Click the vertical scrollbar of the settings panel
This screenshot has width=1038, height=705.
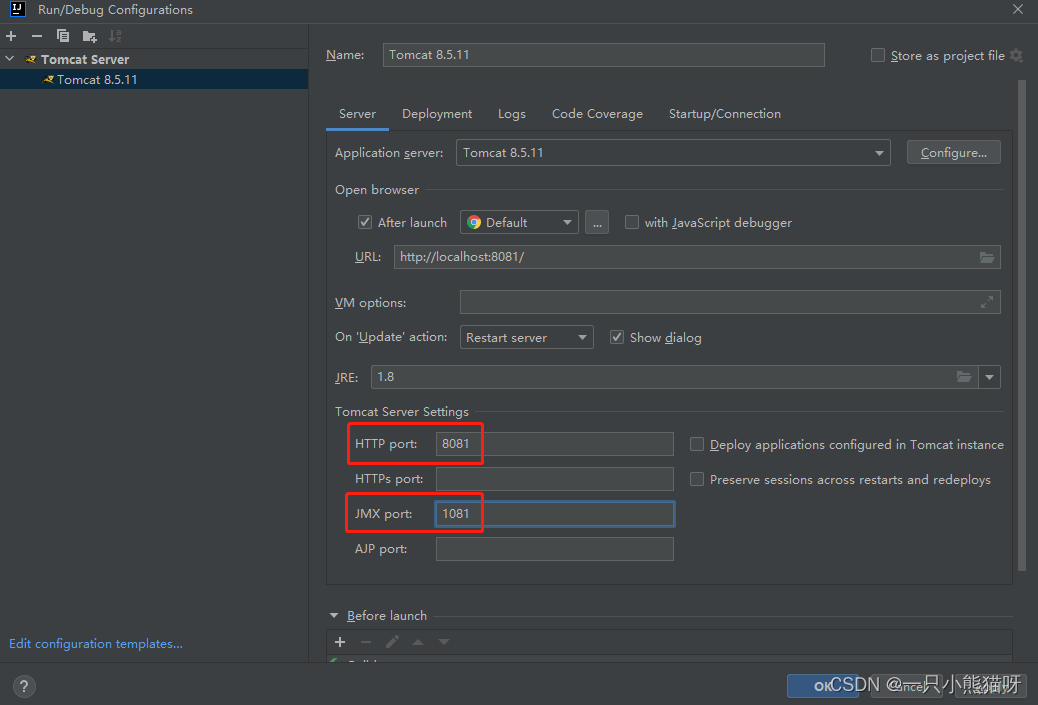[1021, 324]
